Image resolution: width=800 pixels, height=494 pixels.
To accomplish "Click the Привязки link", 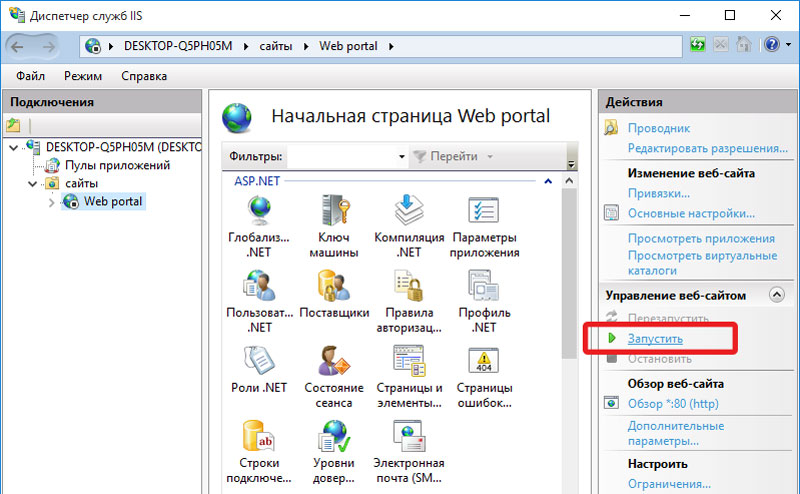I will [659, 193].
